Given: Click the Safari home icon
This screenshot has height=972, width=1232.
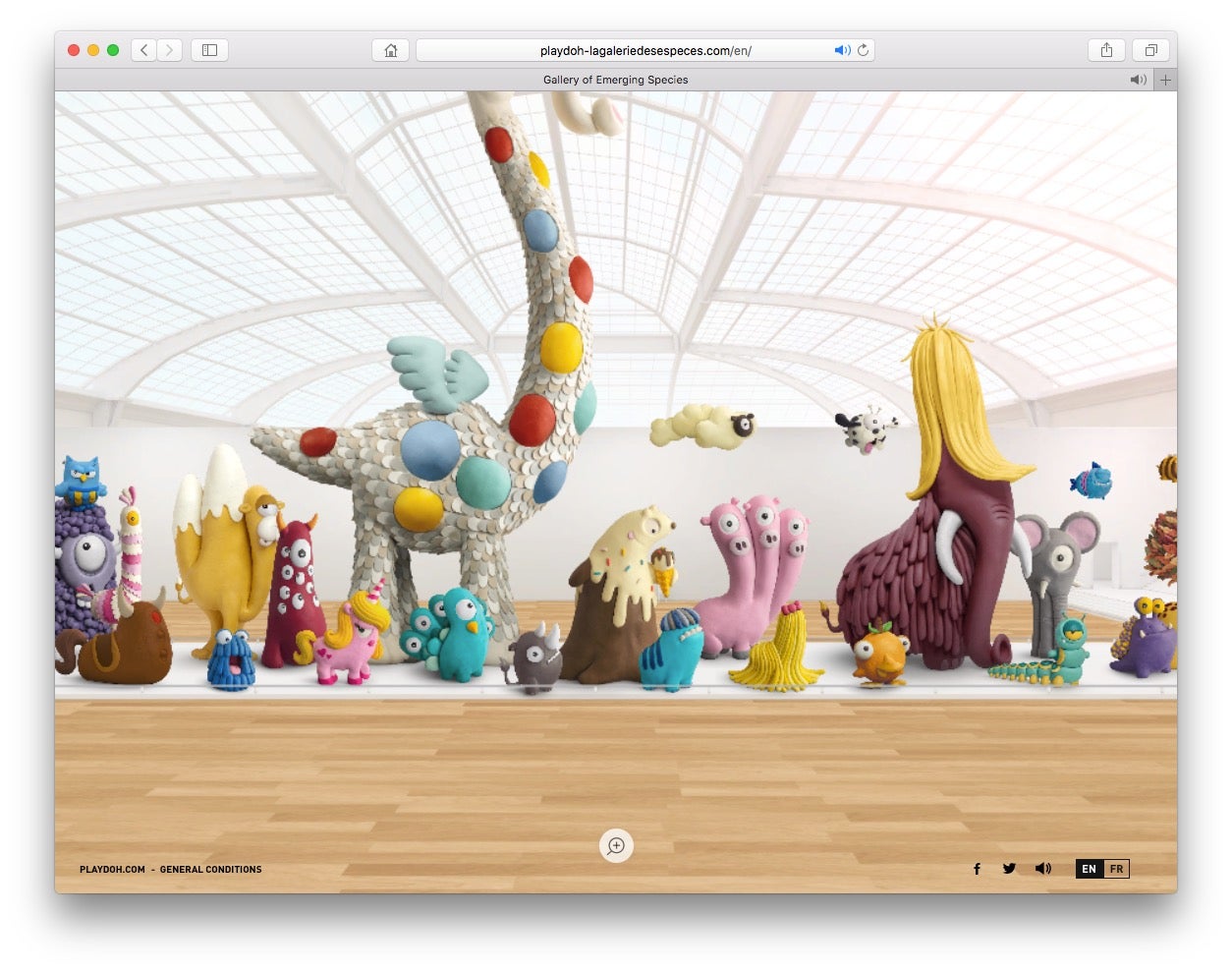Looking at the screenshot, I should coord(391,50).
